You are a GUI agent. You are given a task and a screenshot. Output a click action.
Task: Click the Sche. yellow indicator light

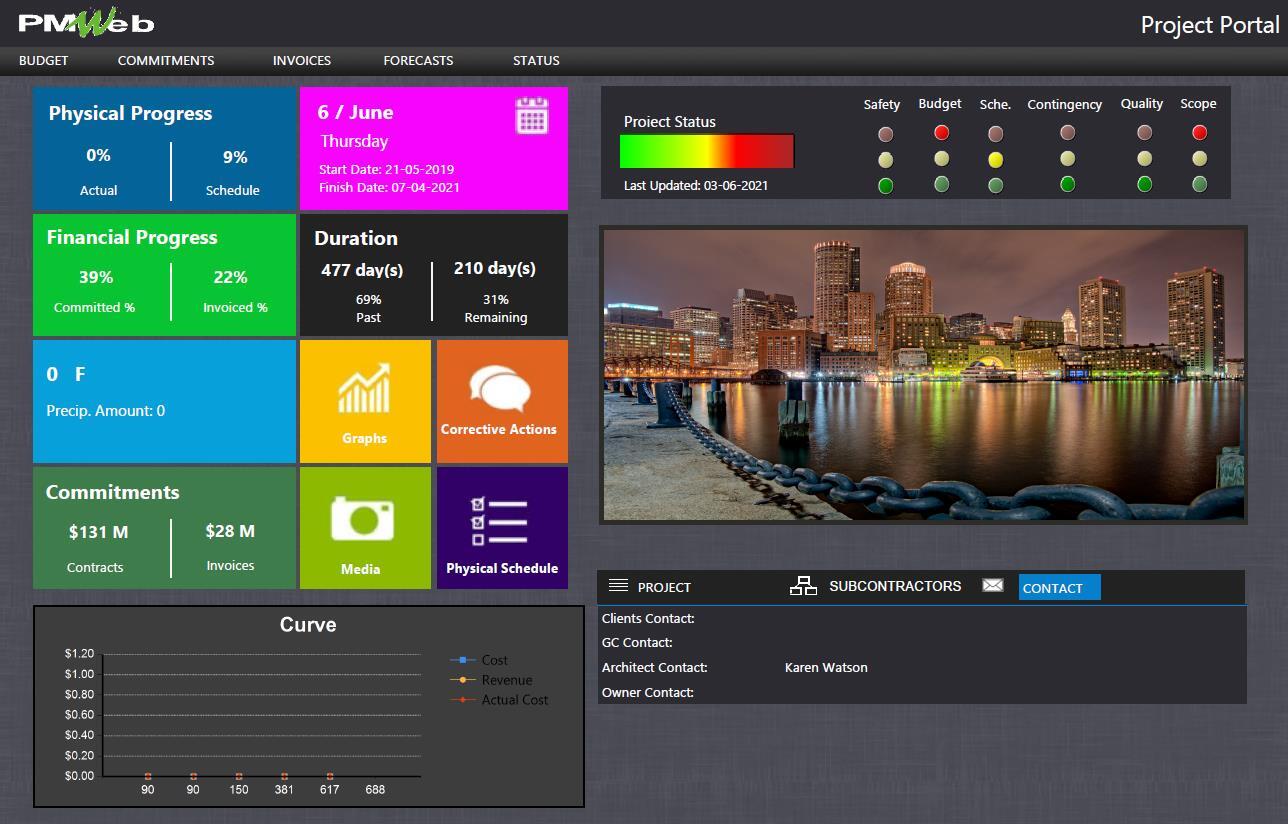click(x=995, y=159)
